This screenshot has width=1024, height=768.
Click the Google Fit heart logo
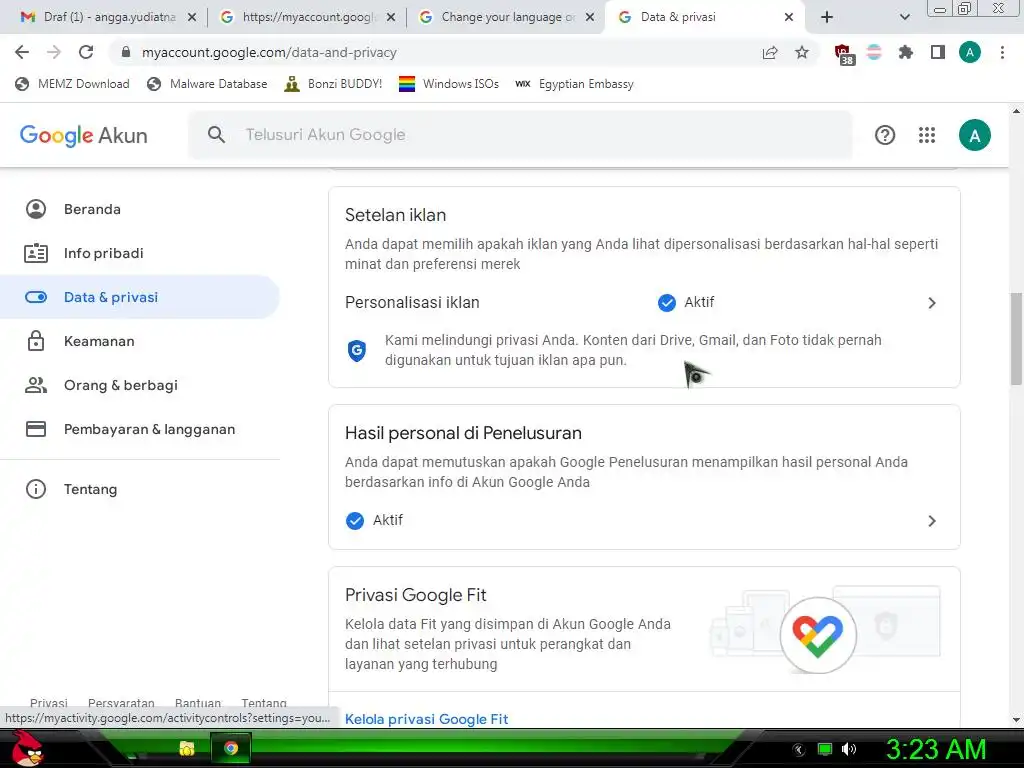pos(818,635)
